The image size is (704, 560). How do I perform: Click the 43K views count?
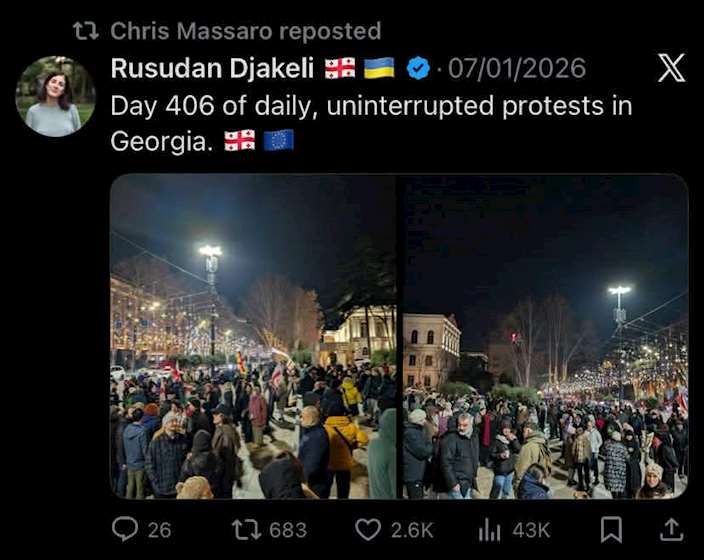(531, 530)
